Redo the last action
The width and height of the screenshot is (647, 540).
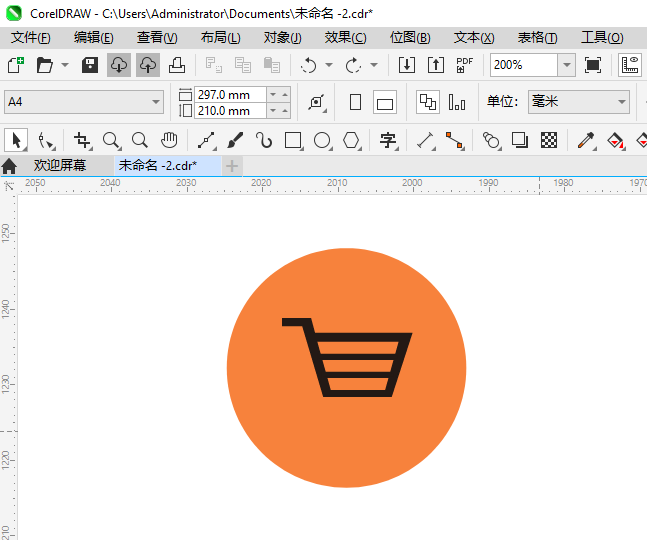pos(353,65)
